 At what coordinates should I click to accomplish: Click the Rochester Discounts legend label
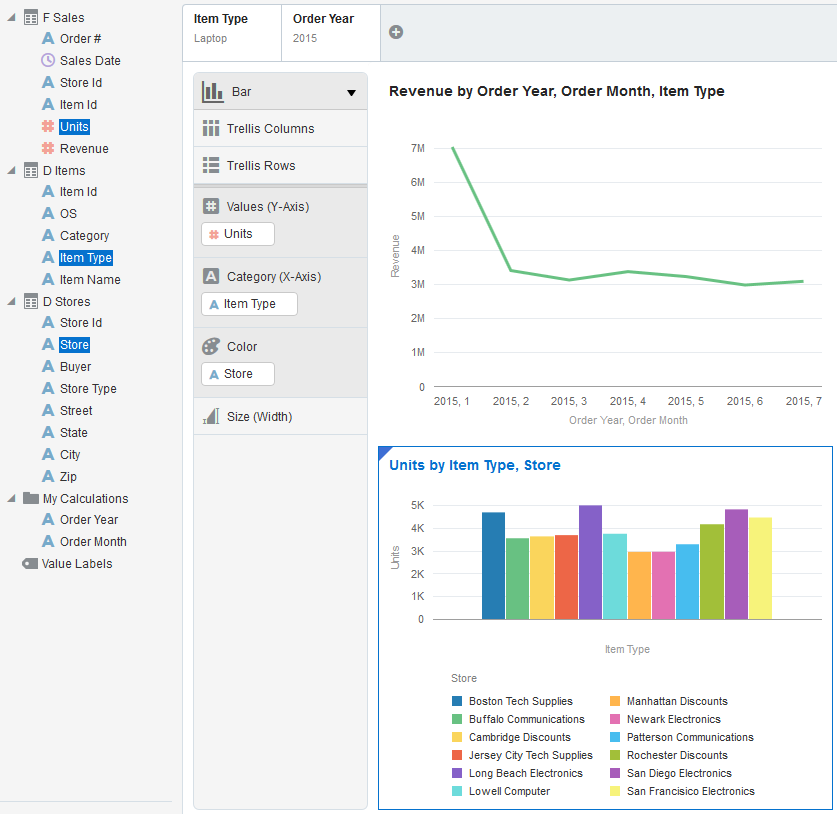[x=677, y=755]
